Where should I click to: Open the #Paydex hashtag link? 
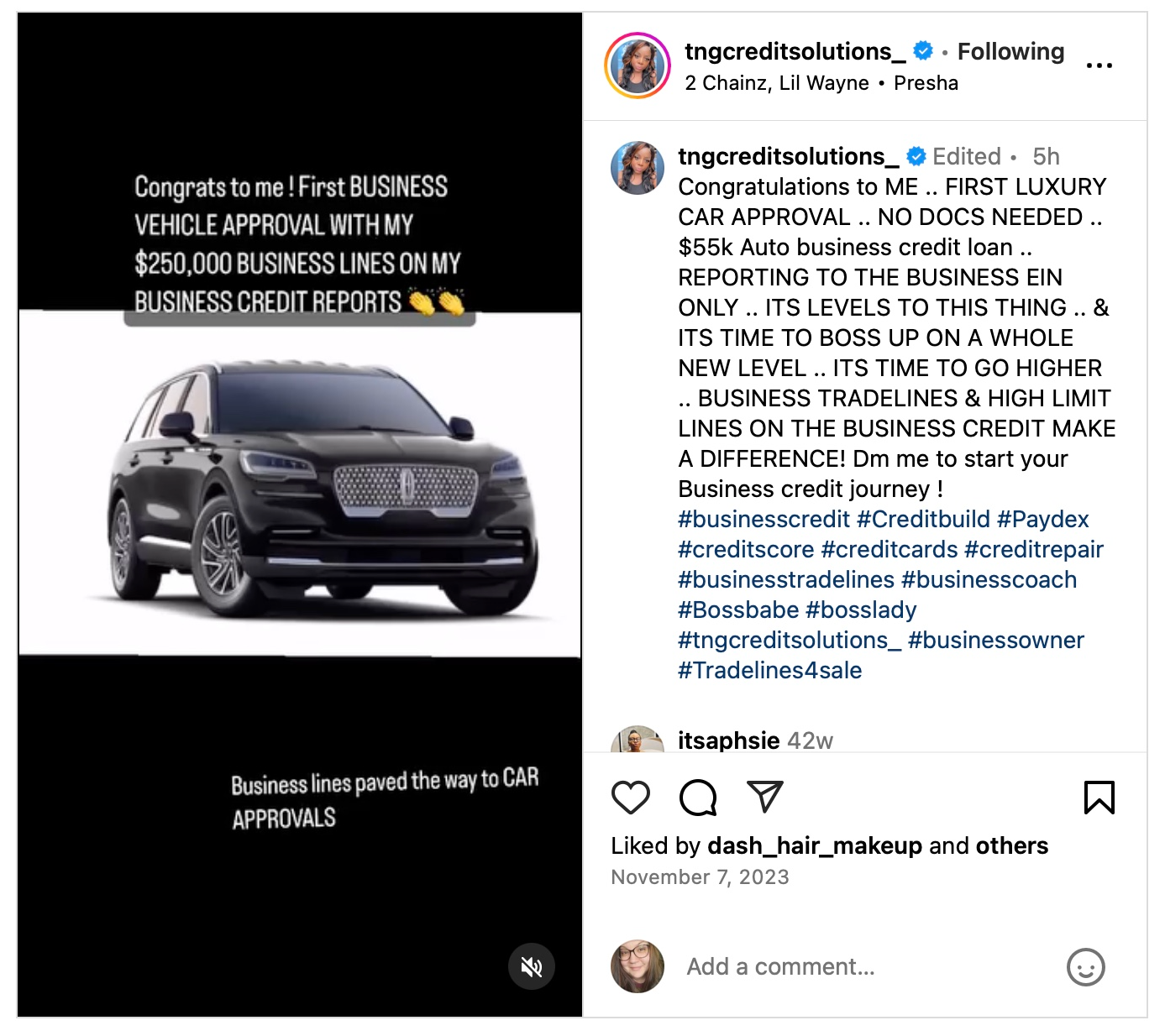(1042, 520)
